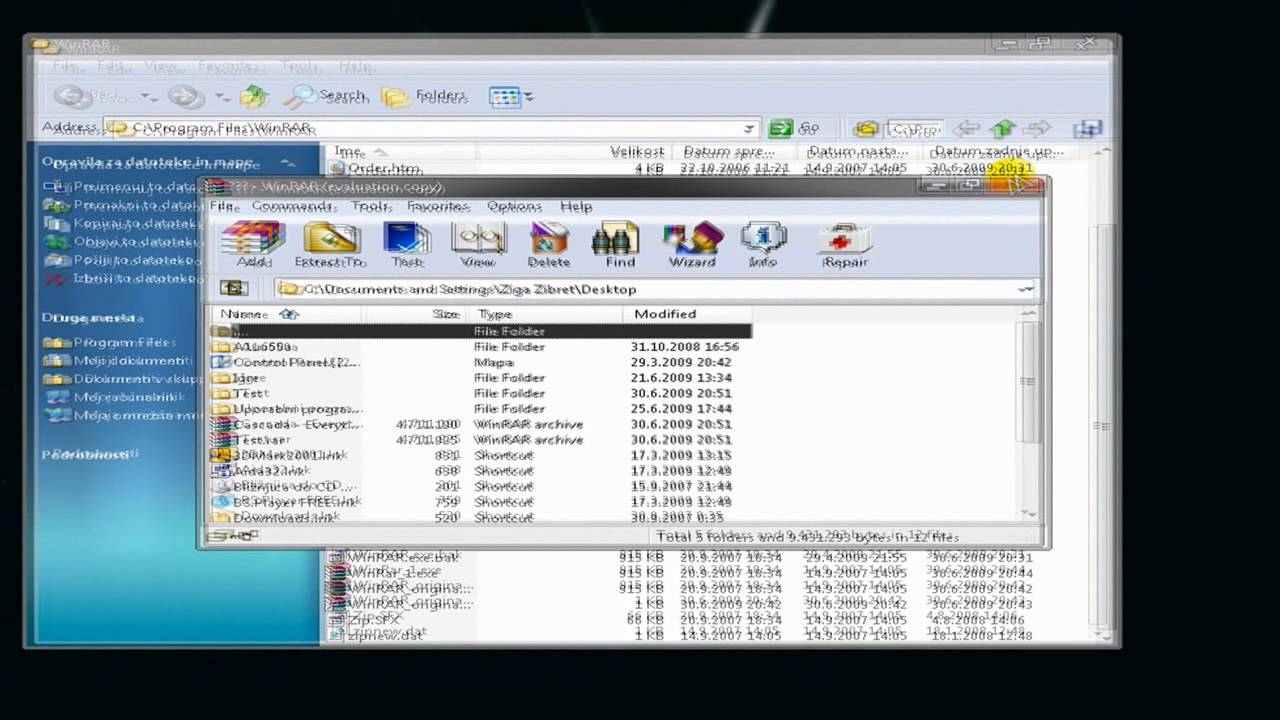Click the Test.rar archive icon
Screen dimensions: 1280x720
click(221, 440)
